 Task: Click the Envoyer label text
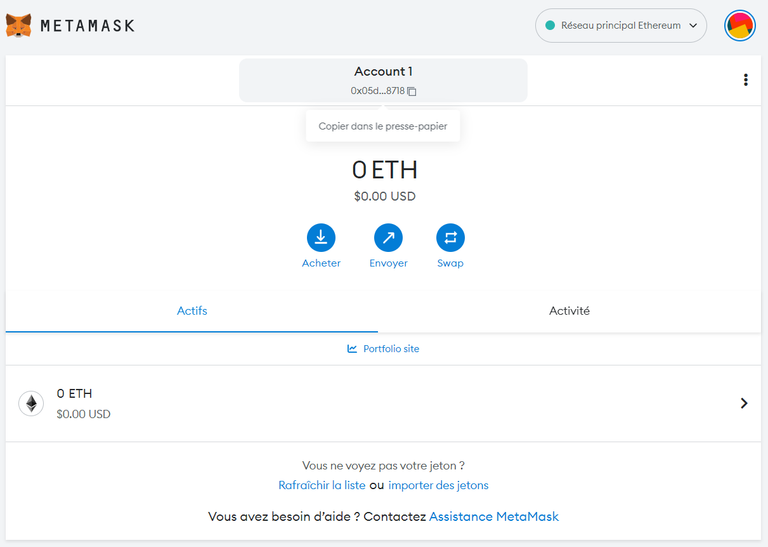click(388, 263)
